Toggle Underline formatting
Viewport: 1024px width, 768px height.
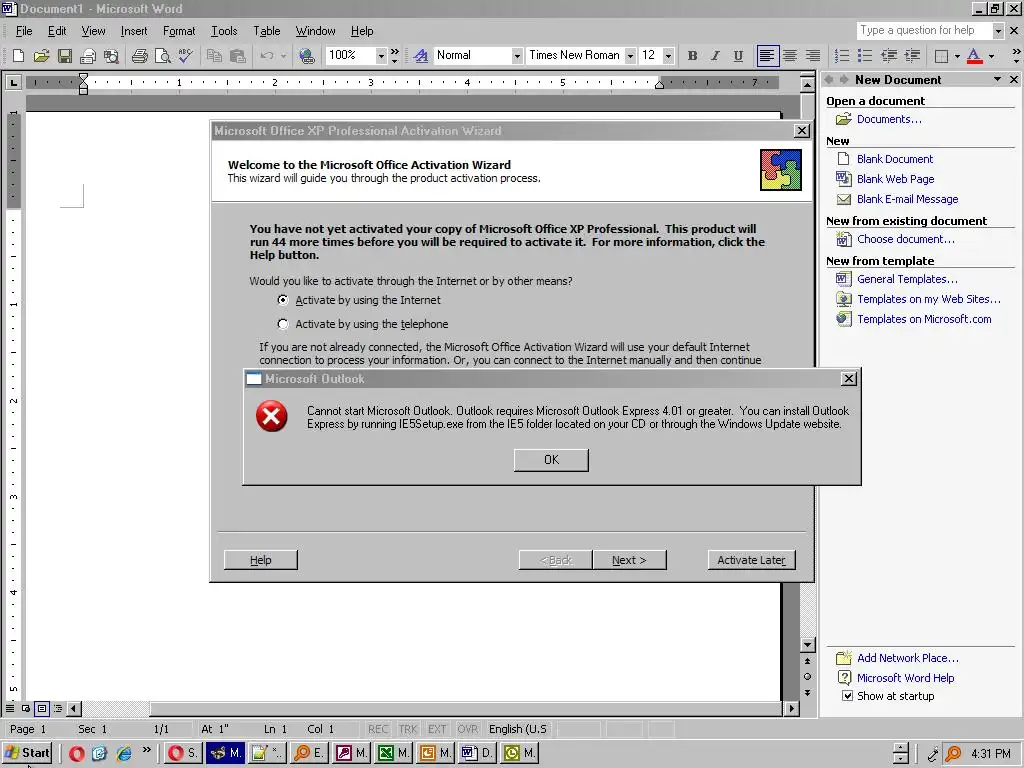coord(738,56)
